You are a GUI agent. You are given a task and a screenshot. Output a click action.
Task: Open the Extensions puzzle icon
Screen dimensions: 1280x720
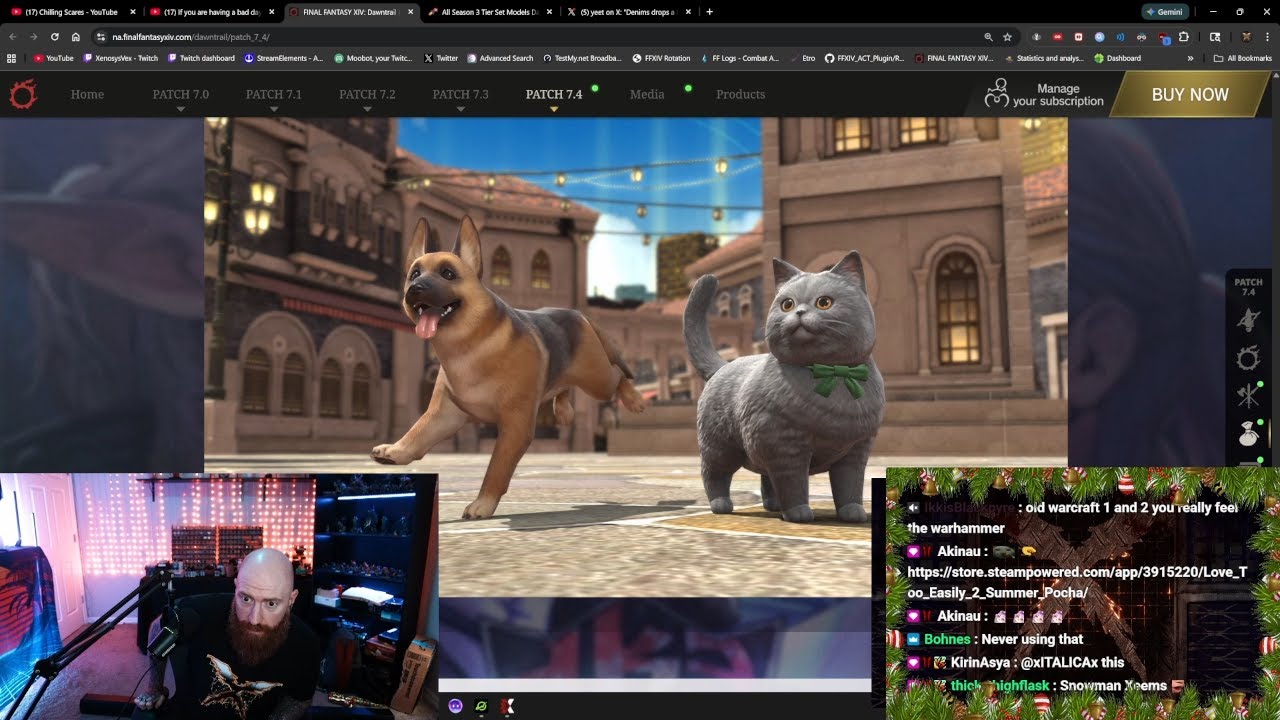pos(1184,36)
